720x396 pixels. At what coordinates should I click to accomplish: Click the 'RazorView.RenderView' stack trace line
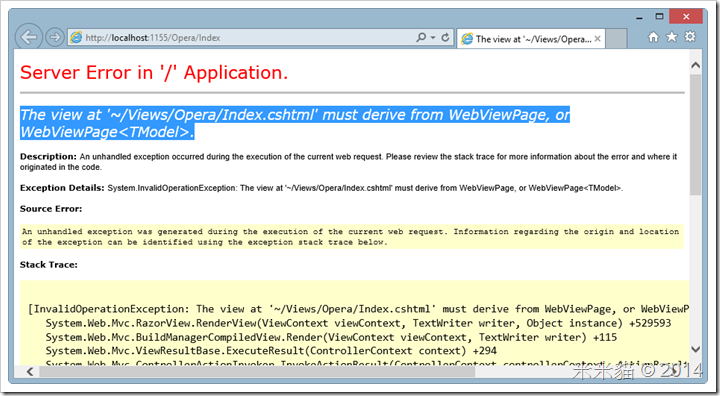358,323
